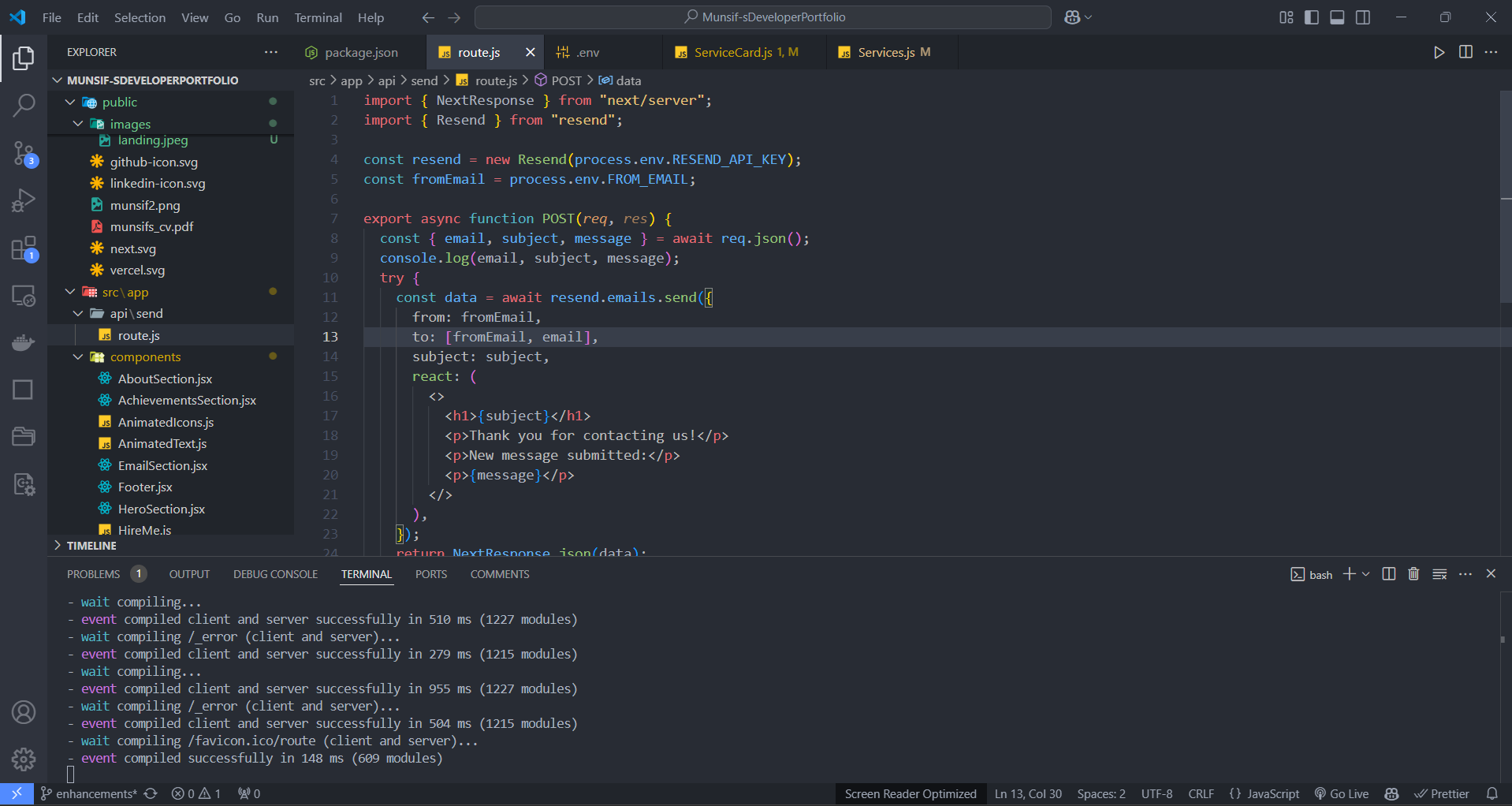The width and height of the screenshot is (1512, 806).
Task: Close the route.js tab
Action: tap(531, 52)
